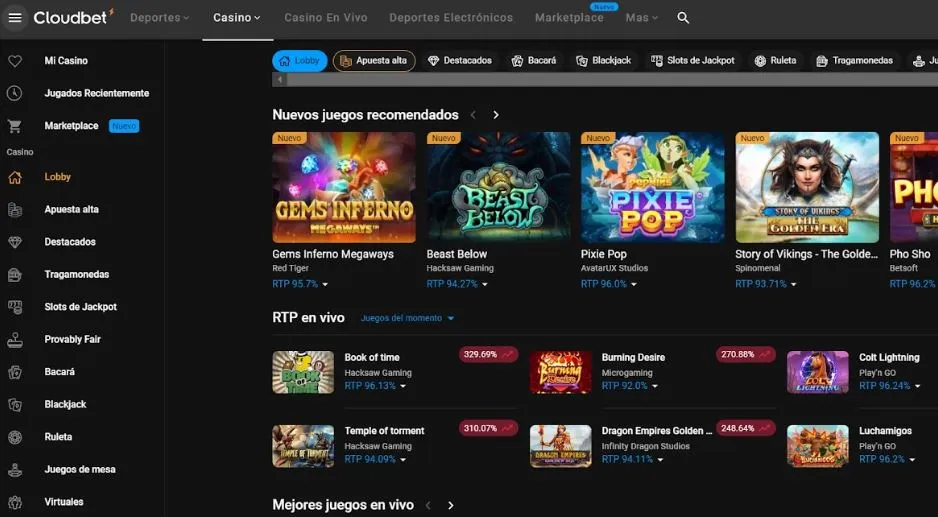Open Burning Desire game thumbnail
938x517 pixels.
pos(561,372)
